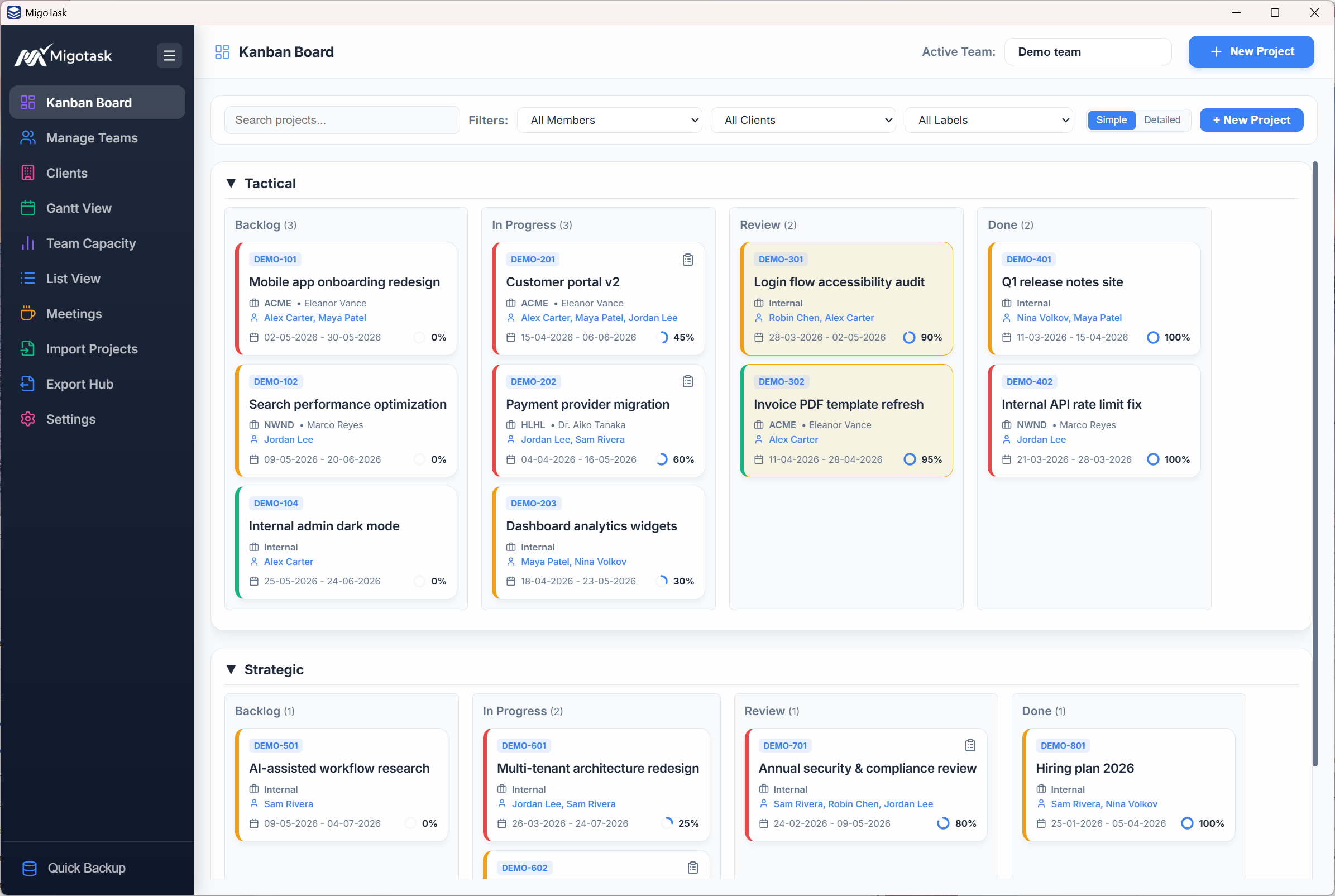Image resolution: width=1335 pixels, height=896 pixels.
Task: Click the Clients building icon
Action: point(28,173)
